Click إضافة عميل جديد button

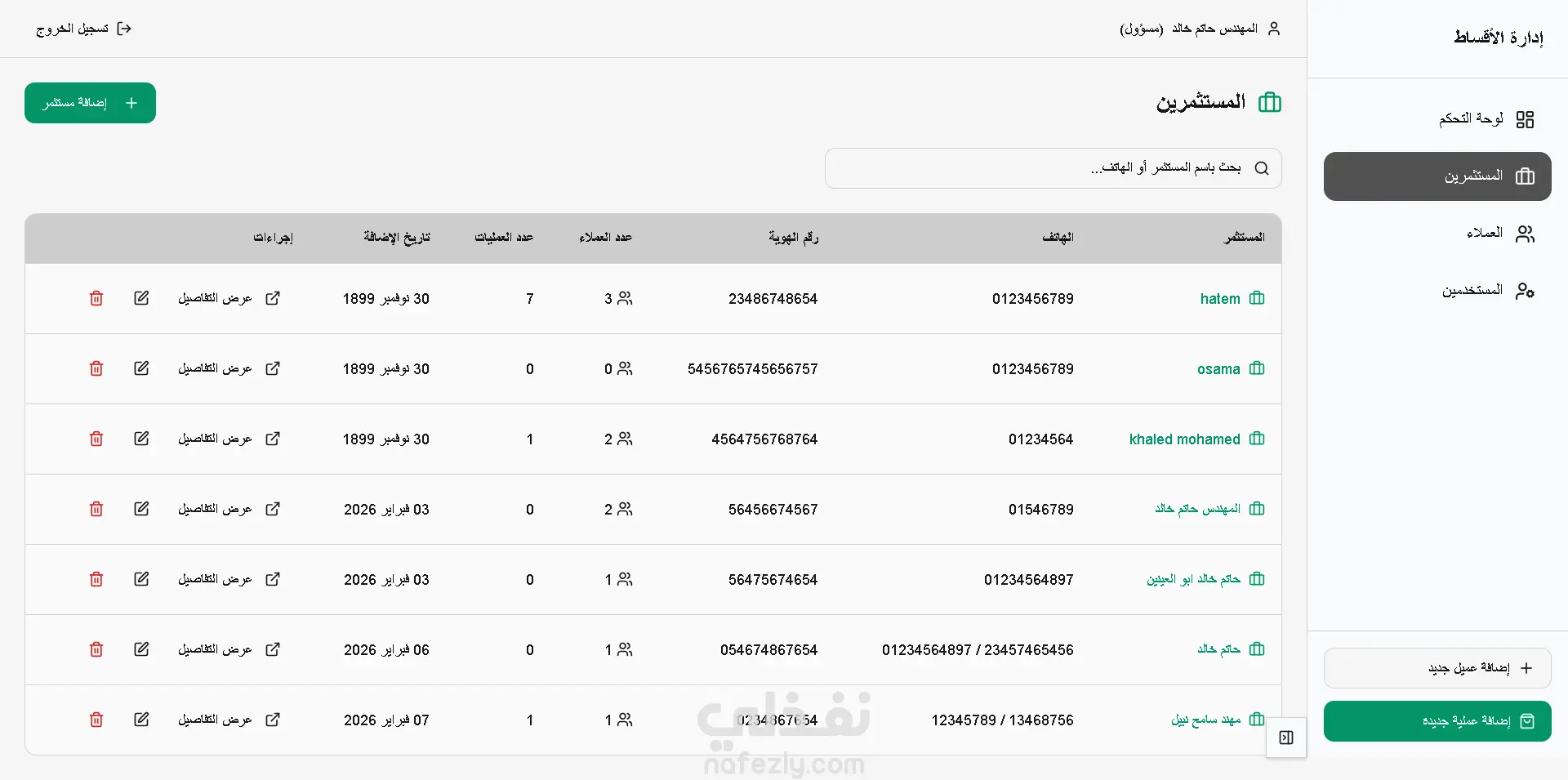[1437, 668]
